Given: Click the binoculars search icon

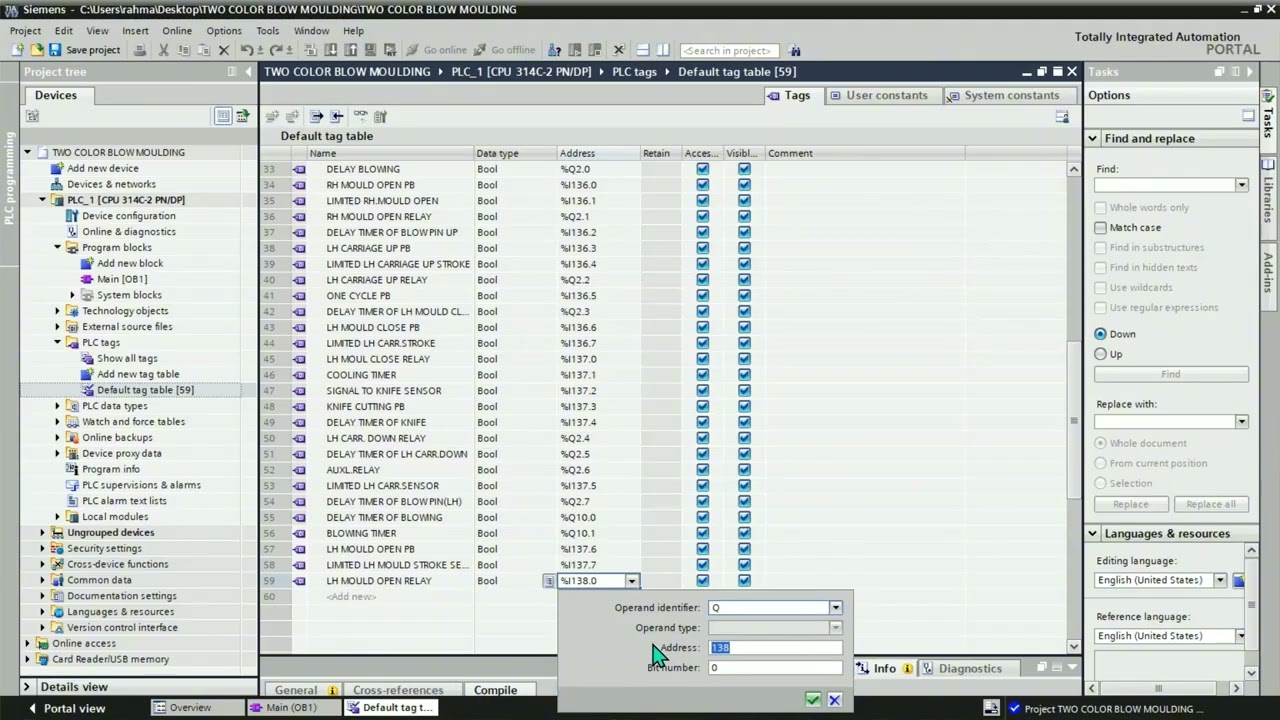Looking at the screenshot, I should (795, 50).
